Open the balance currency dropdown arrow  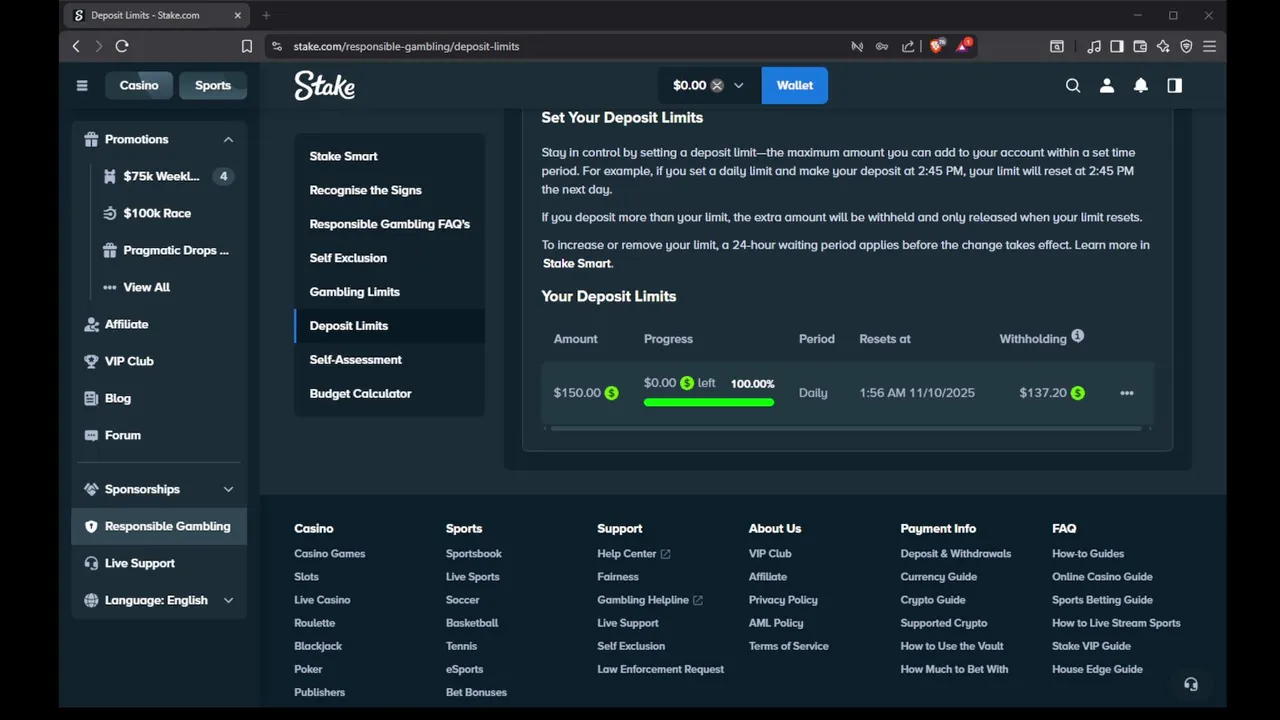coord(739,86)
